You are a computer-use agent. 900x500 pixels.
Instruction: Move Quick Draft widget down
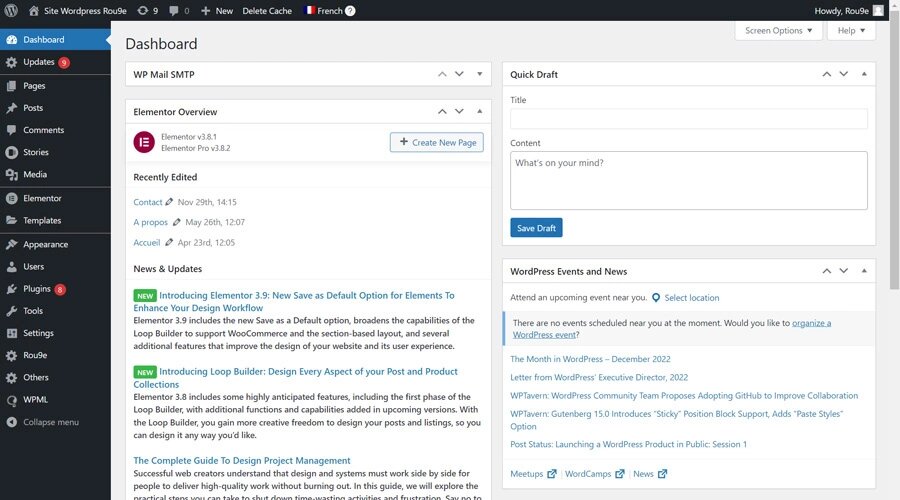844,74
